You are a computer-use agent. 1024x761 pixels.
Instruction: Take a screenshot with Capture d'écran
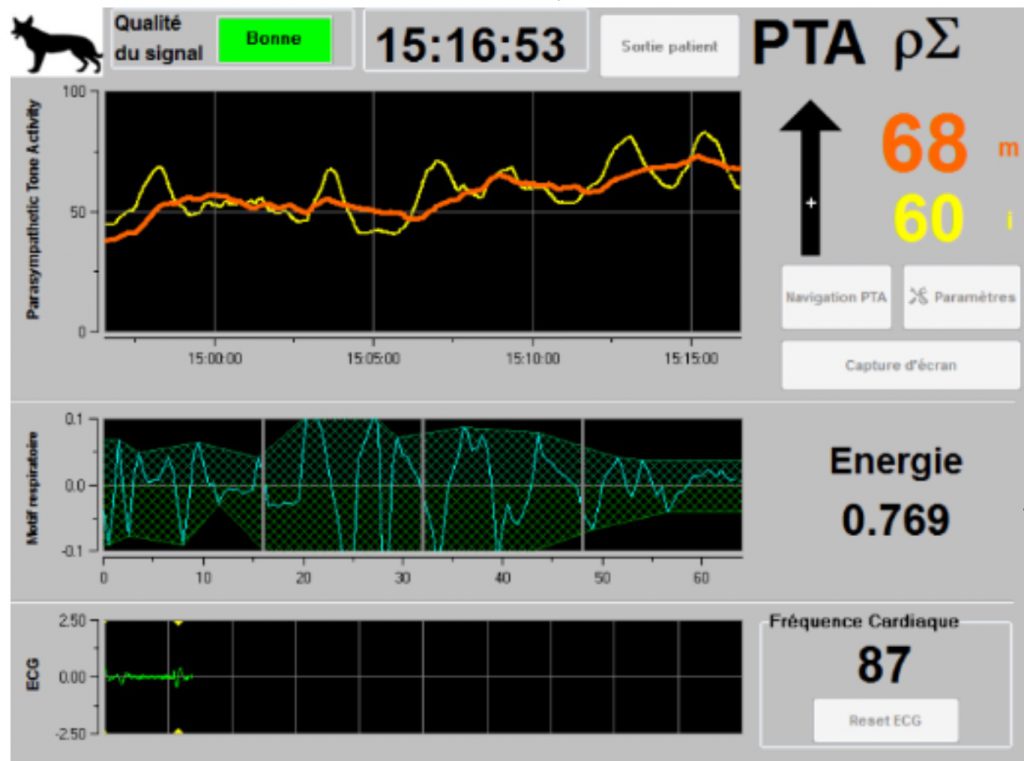point(900,365)
